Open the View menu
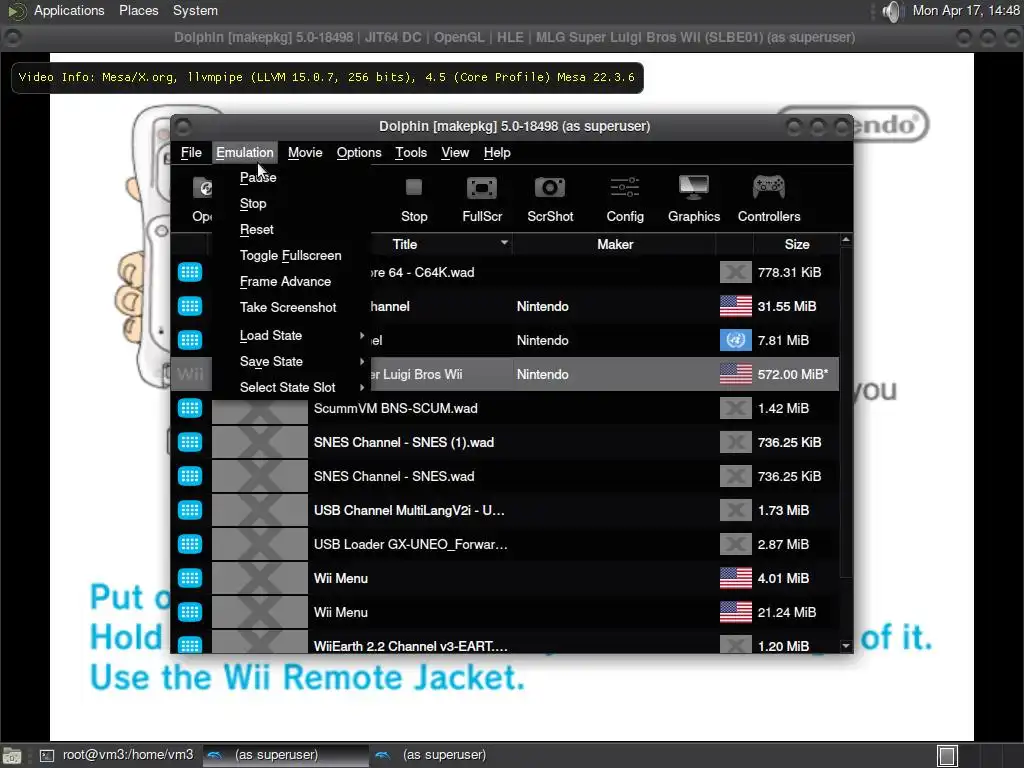1024x768 pixels. [455, 153]
